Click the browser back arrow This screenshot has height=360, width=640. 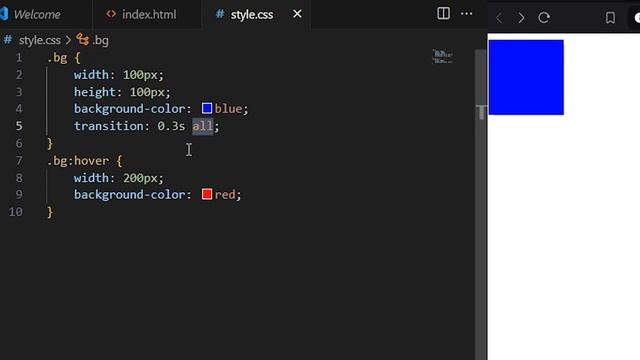click(x=499, y=18)
